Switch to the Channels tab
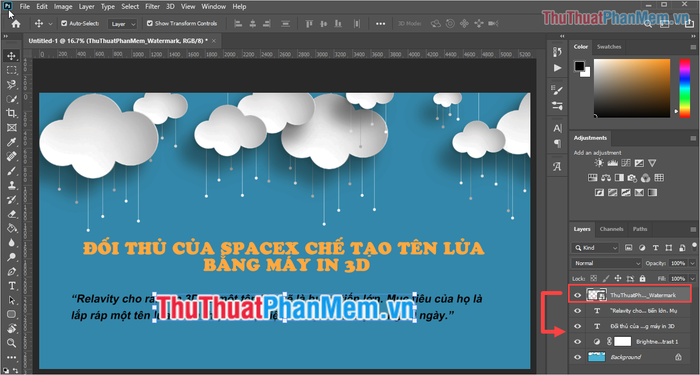 [611, 229]
